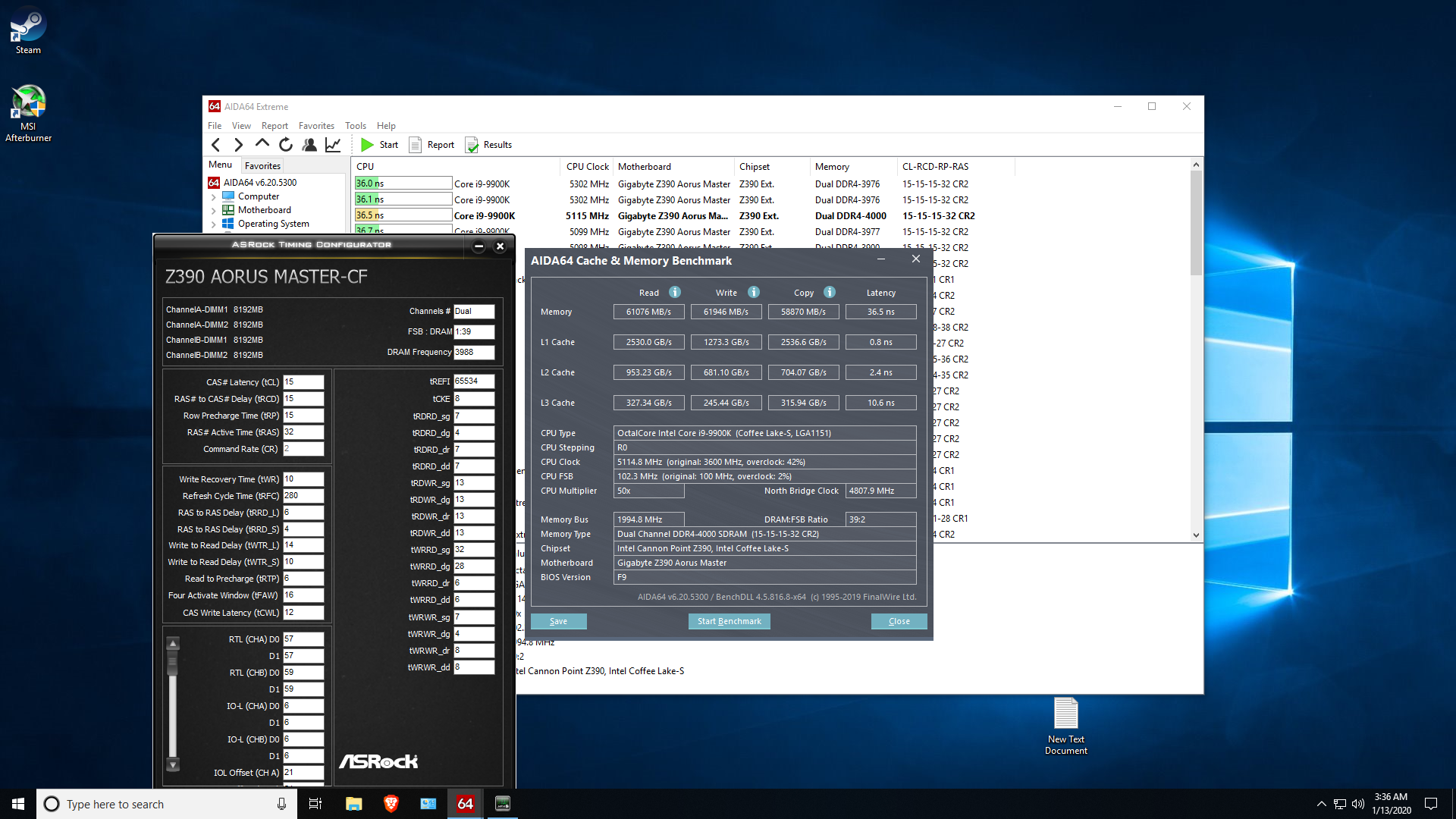1456x819 pixels.
Task: Click the Start Benchmark button
Action: [x=729, y=621]
